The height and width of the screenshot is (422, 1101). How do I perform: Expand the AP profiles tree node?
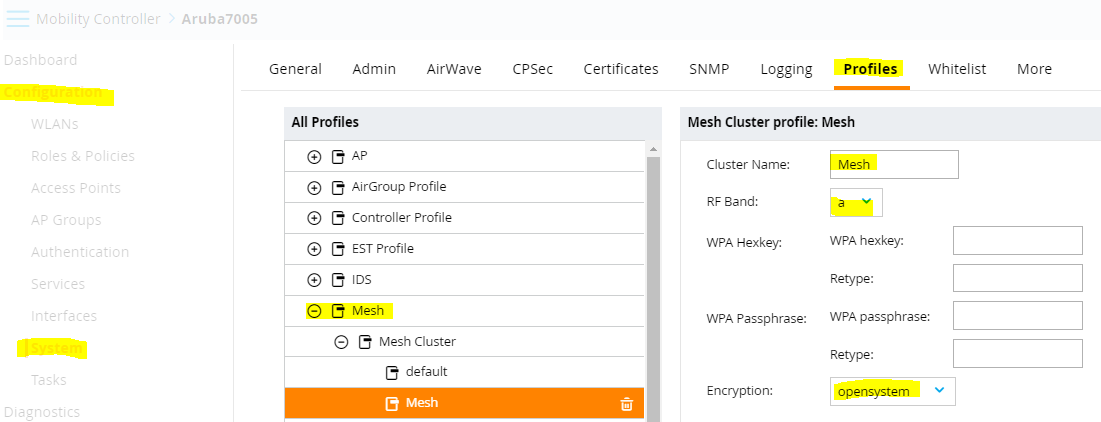314,157
